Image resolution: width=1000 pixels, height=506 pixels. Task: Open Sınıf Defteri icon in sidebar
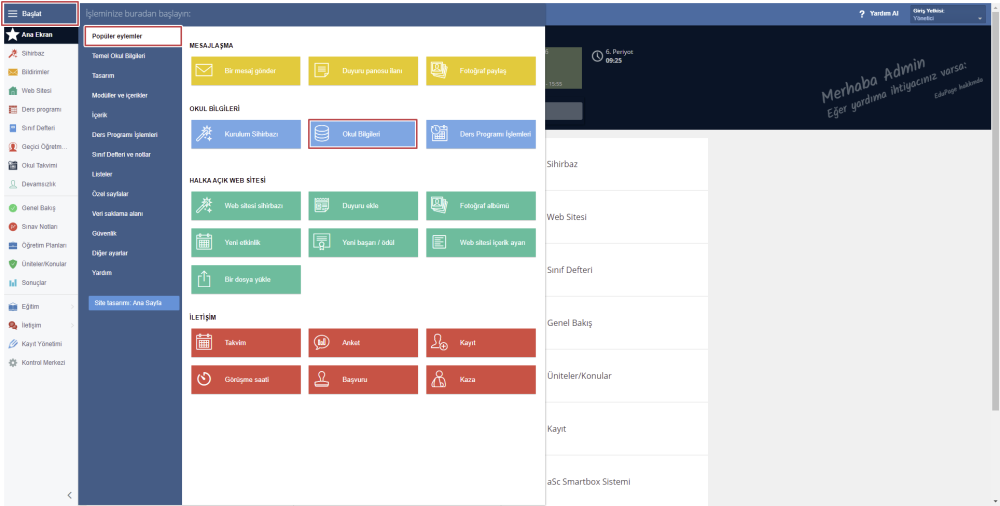pos(13,128)
